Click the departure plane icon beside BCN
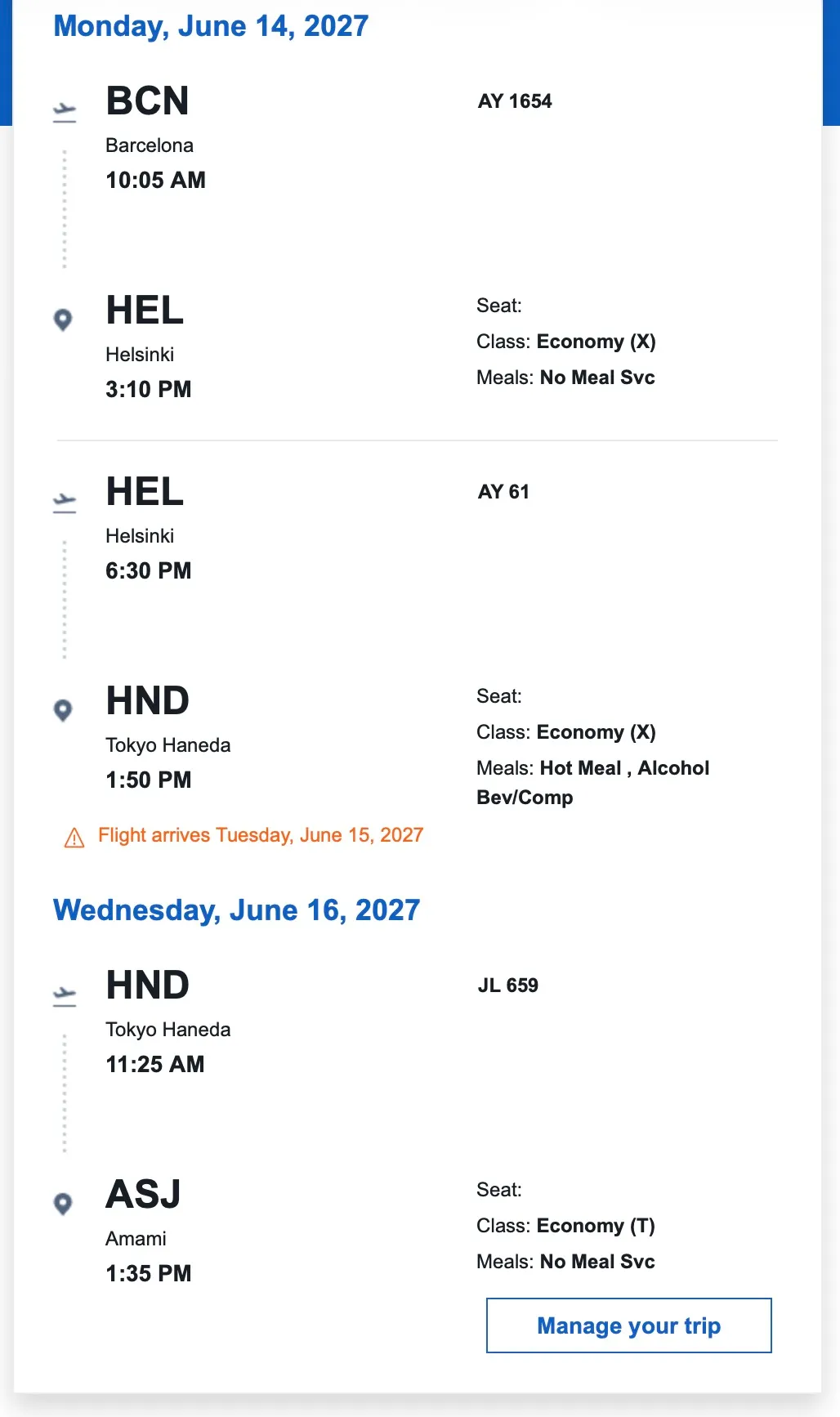840x1417 pixels. (x=65, y=112)
